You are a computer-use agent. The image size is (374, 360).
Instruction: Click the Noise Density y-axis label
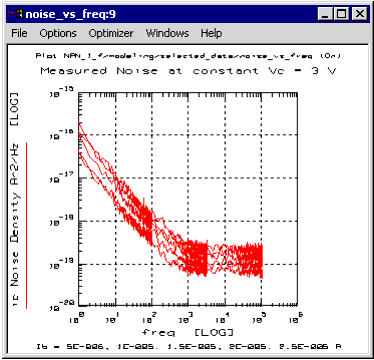pyautogui.click(x=14, y=199)
